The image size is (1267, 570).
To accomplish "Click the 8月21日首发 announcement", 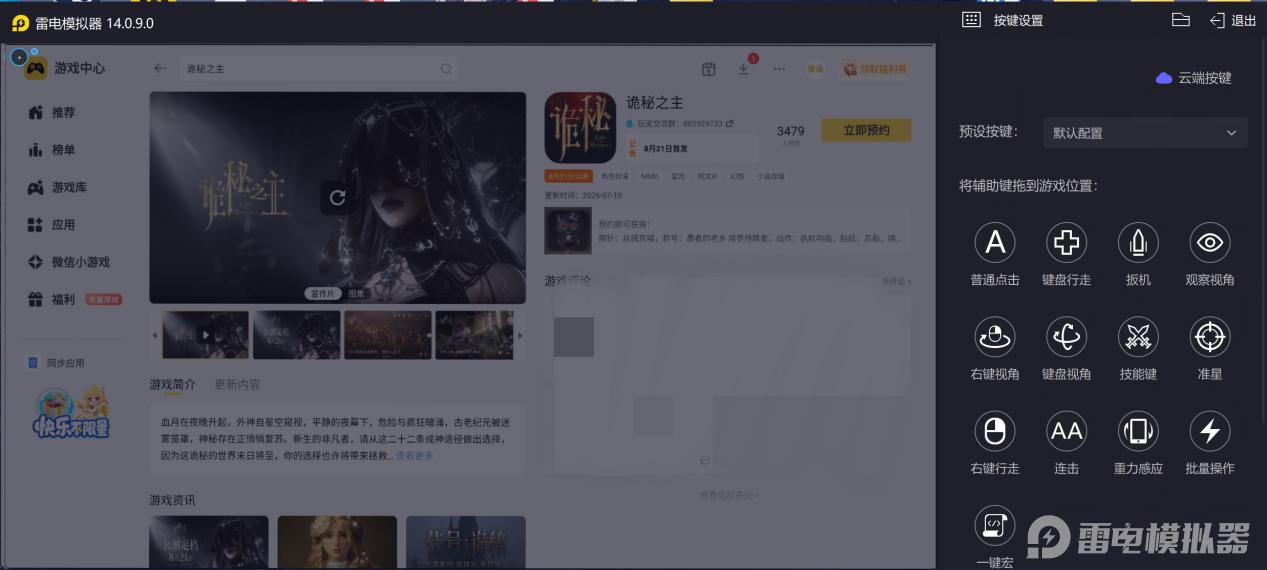I will click(691, 148).
